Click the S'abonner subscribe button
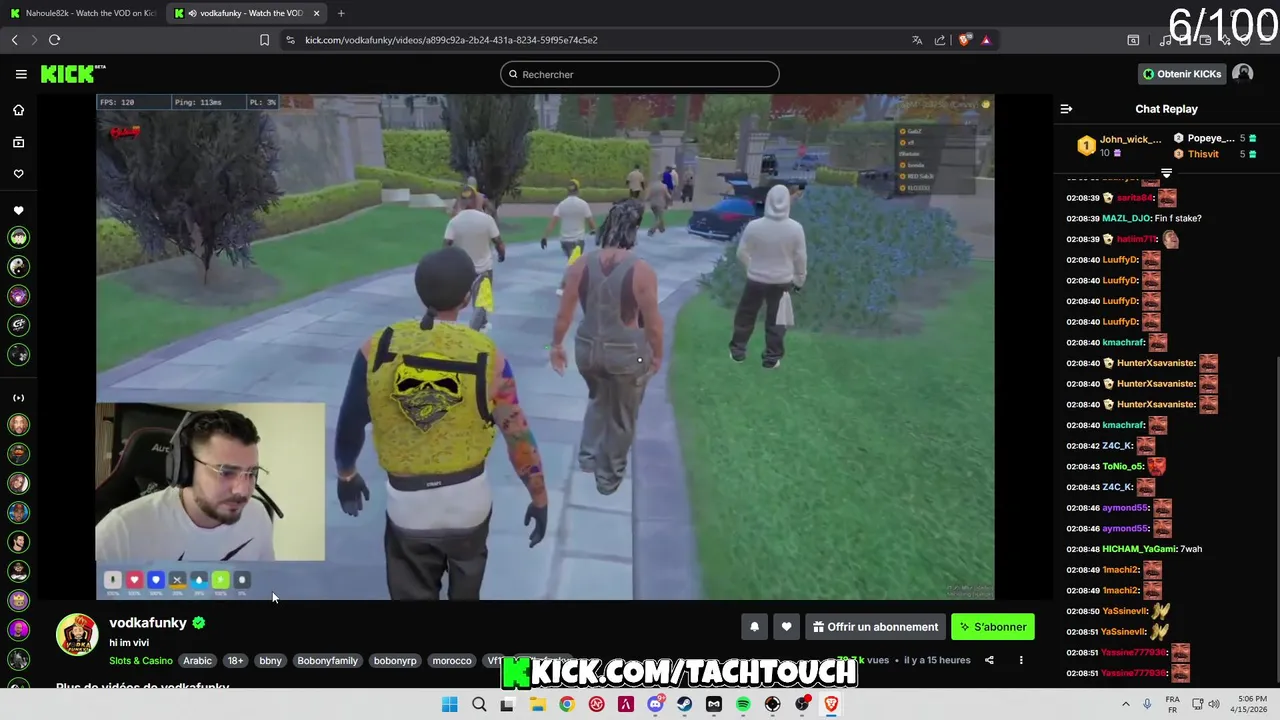Viewport: 1280px width, 720px height. click(992, 627)
